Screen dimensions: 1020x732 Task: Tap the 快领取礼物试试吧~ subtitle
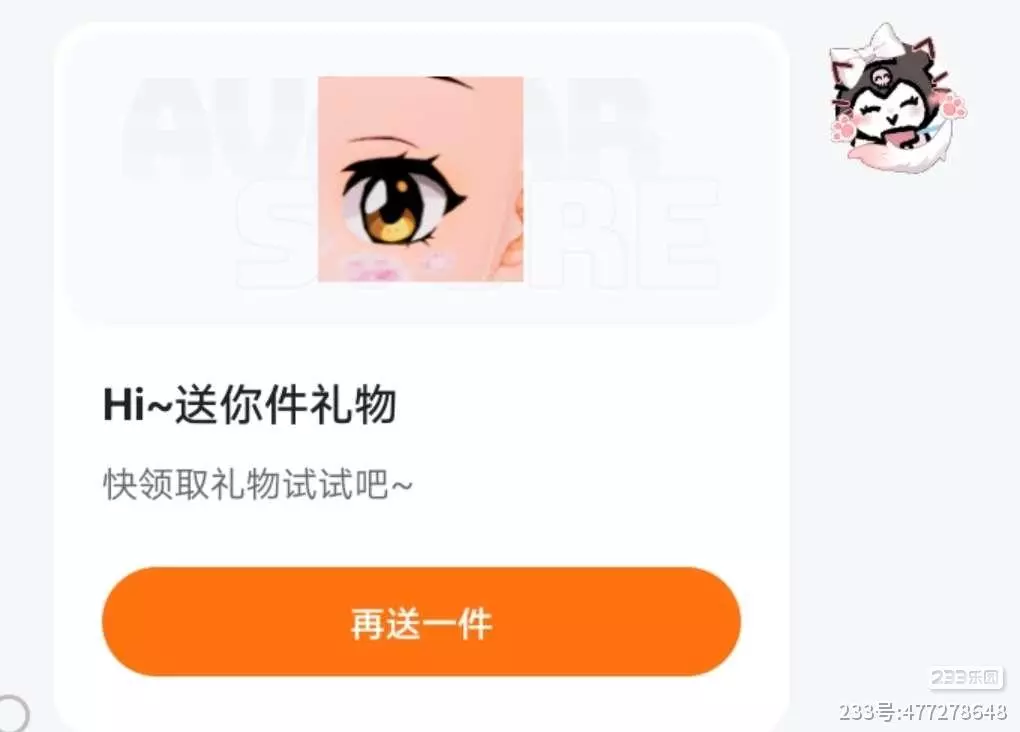click(x=258, y=484)
